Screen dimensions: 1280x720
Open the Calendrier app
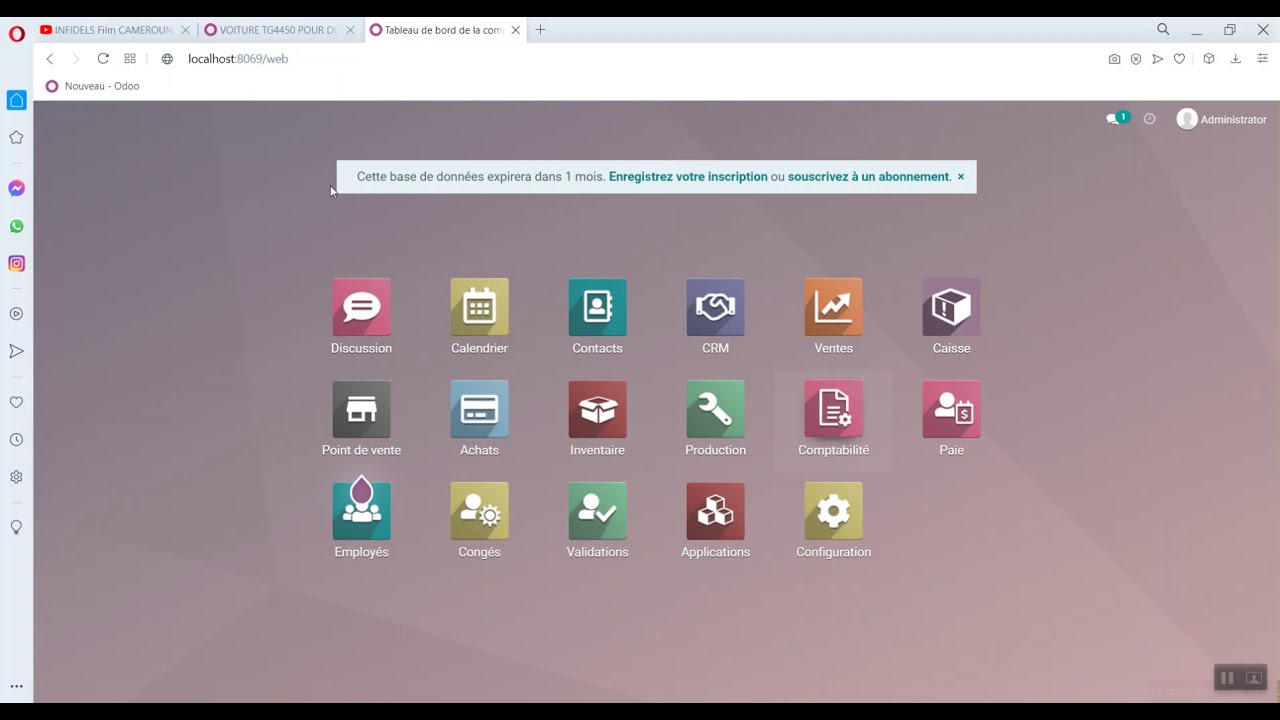[x=479, y=308]
